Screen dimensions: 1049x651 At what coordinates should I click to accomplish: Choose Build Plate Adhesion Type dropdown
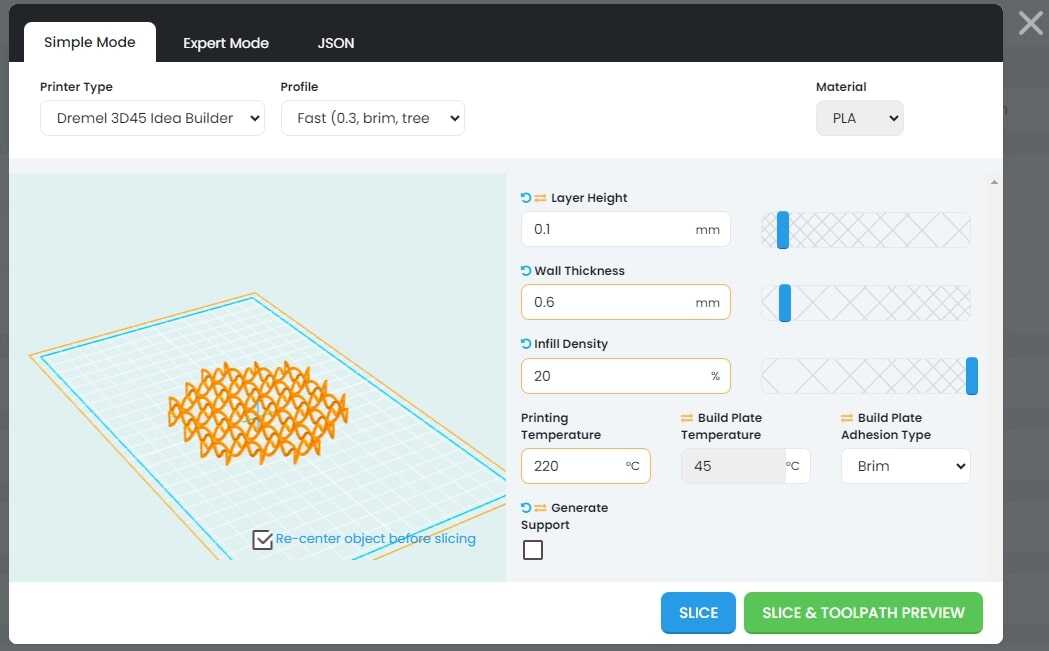click(905, 466)
